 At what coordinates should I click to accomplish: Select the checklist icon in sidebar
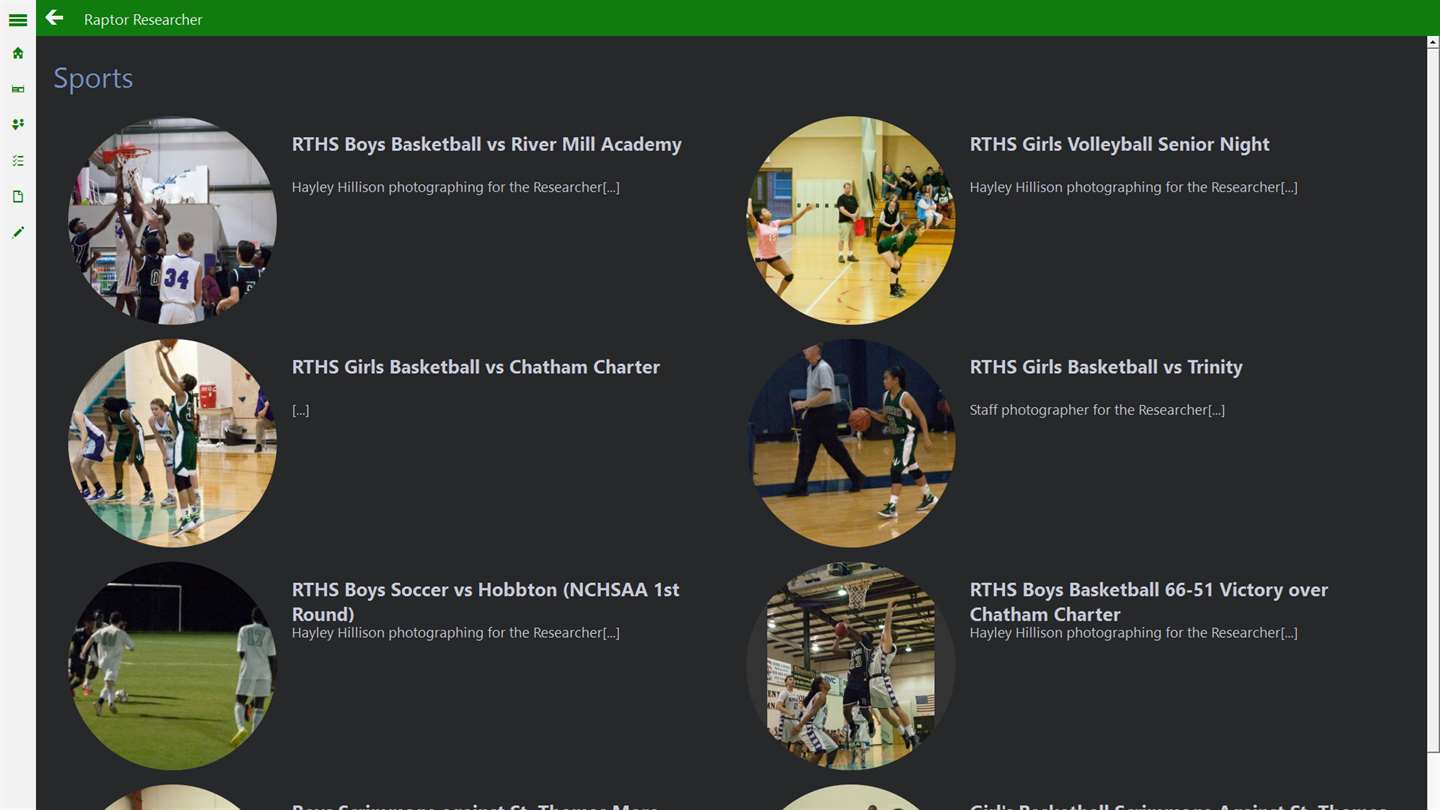click(17, 160)
